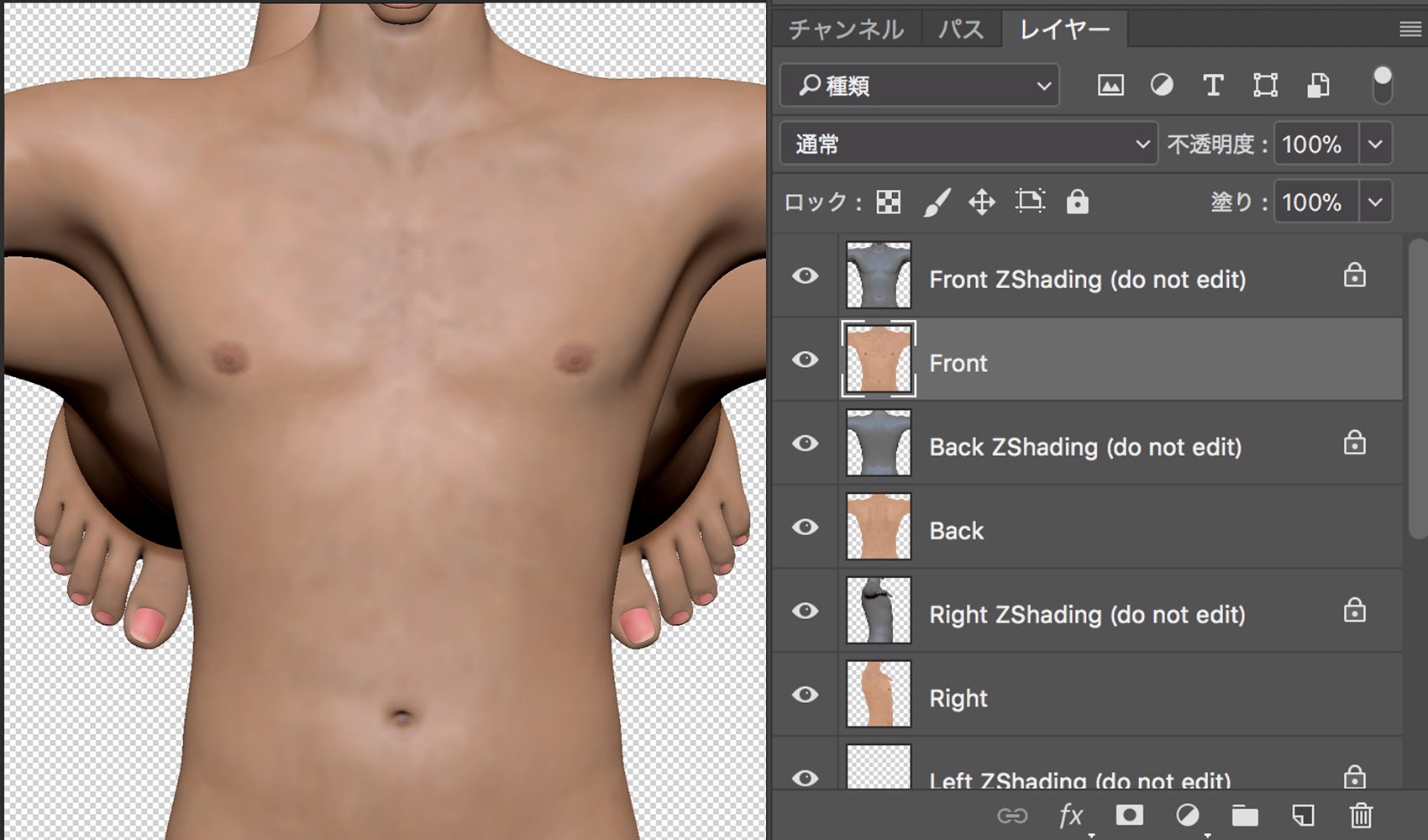The height and width of the screenshot is (840, 1428).
Task: Hide the Front layer
Action: (805, 360)
